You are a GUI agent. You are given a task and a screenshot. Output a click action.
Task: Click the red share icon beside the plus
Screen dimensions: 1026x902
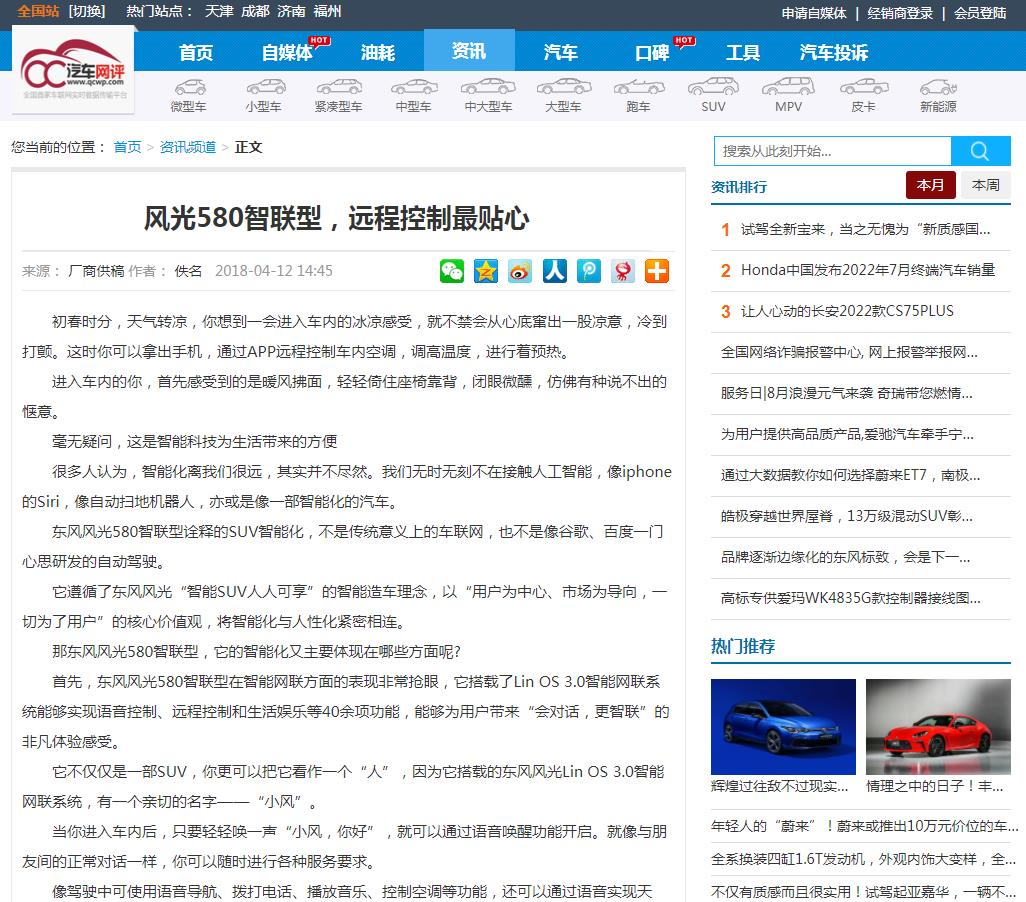pos(623,270)
